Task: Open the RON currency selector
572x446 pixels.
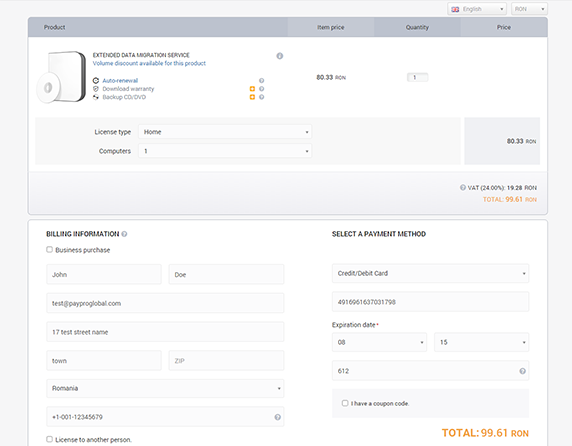Action: point(529,9)
